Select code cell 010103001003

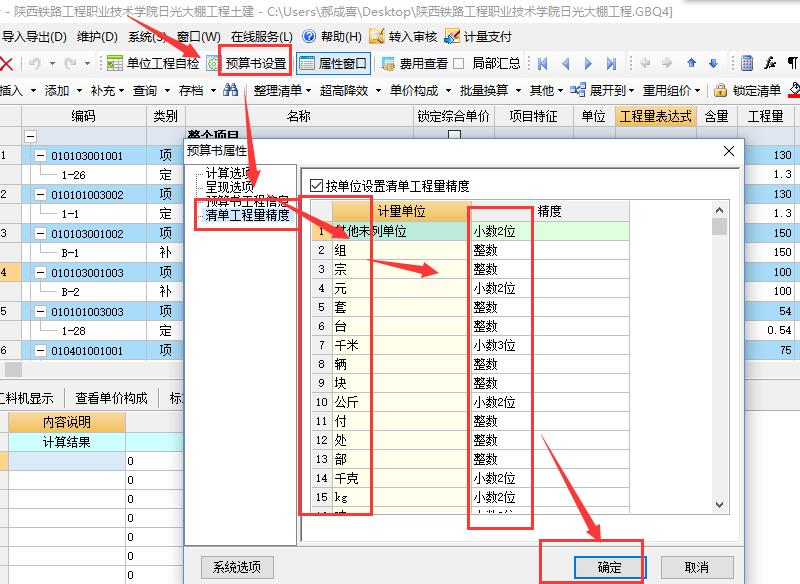pyautogui.click(x=88, y=272)
